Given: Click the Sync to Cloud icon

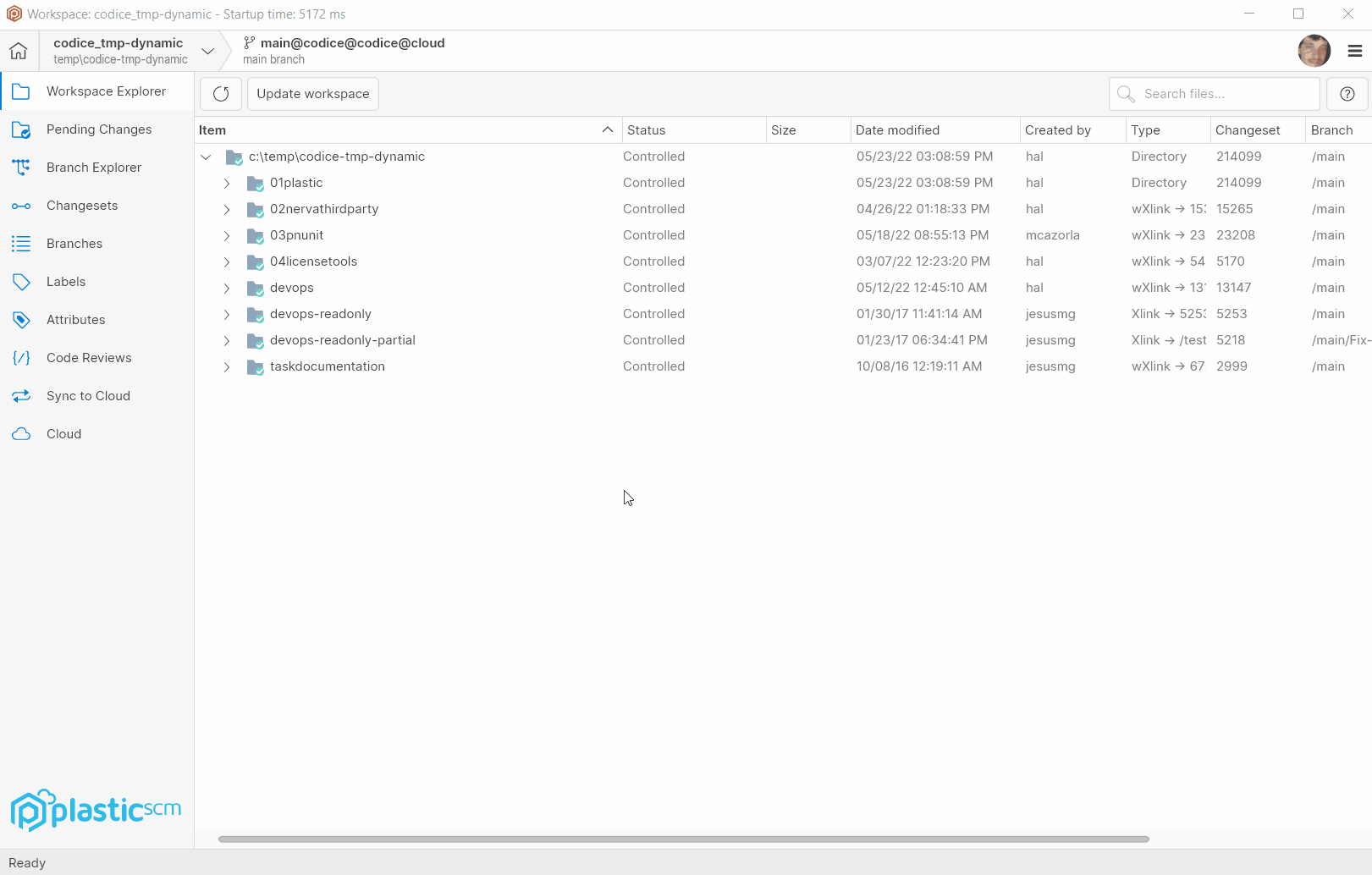Looking at the screenshot, I should (22, 395).
